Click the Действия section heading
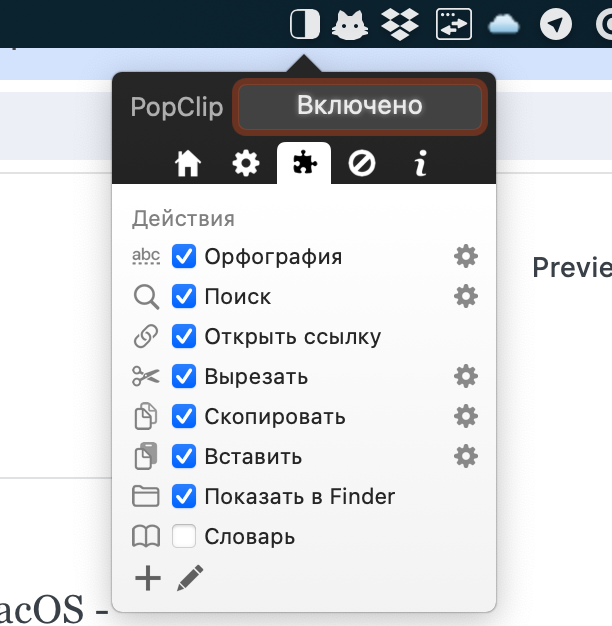This screenshot has width=612, height=626. tap(183, 219)
